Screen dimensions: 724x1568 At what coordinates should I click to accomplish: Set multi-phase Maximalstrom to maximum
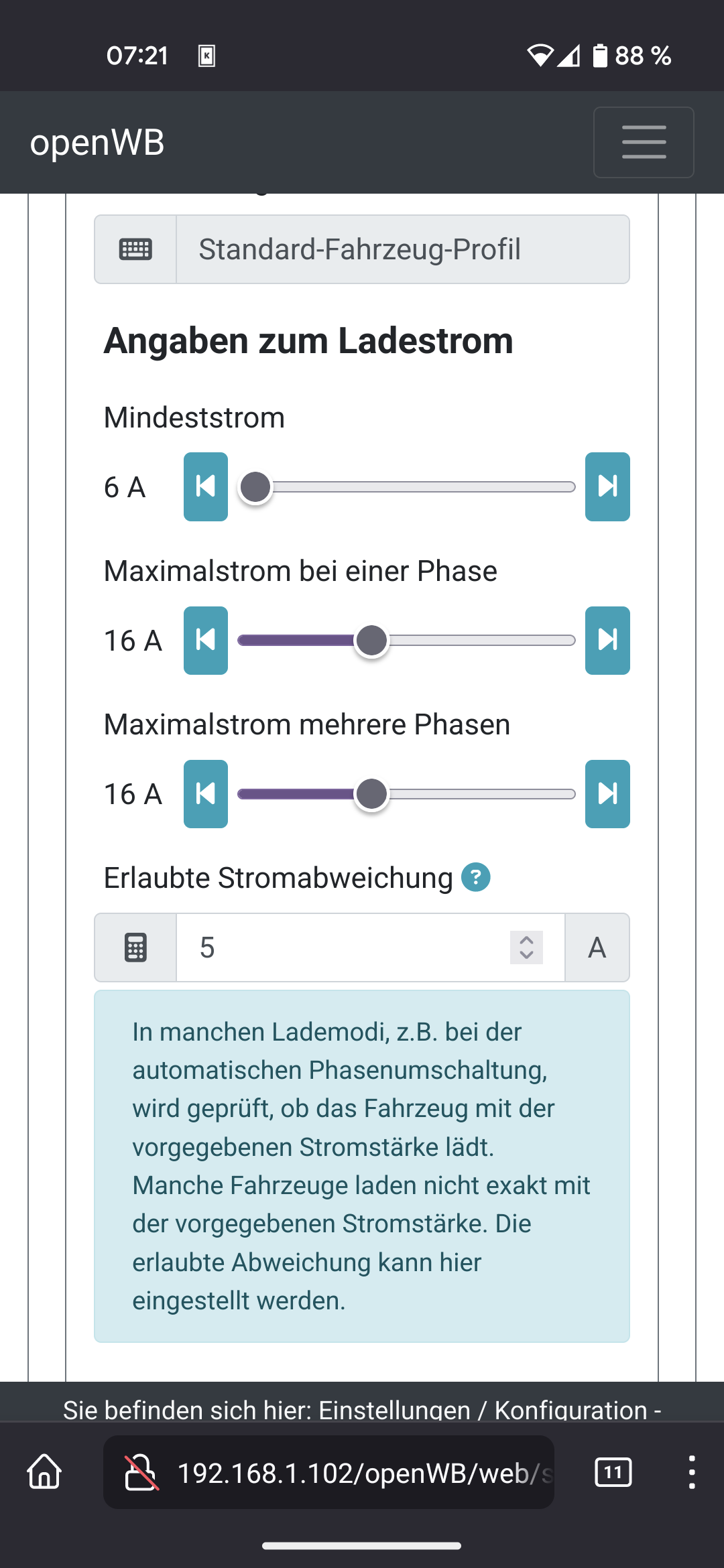click(607, 794)
